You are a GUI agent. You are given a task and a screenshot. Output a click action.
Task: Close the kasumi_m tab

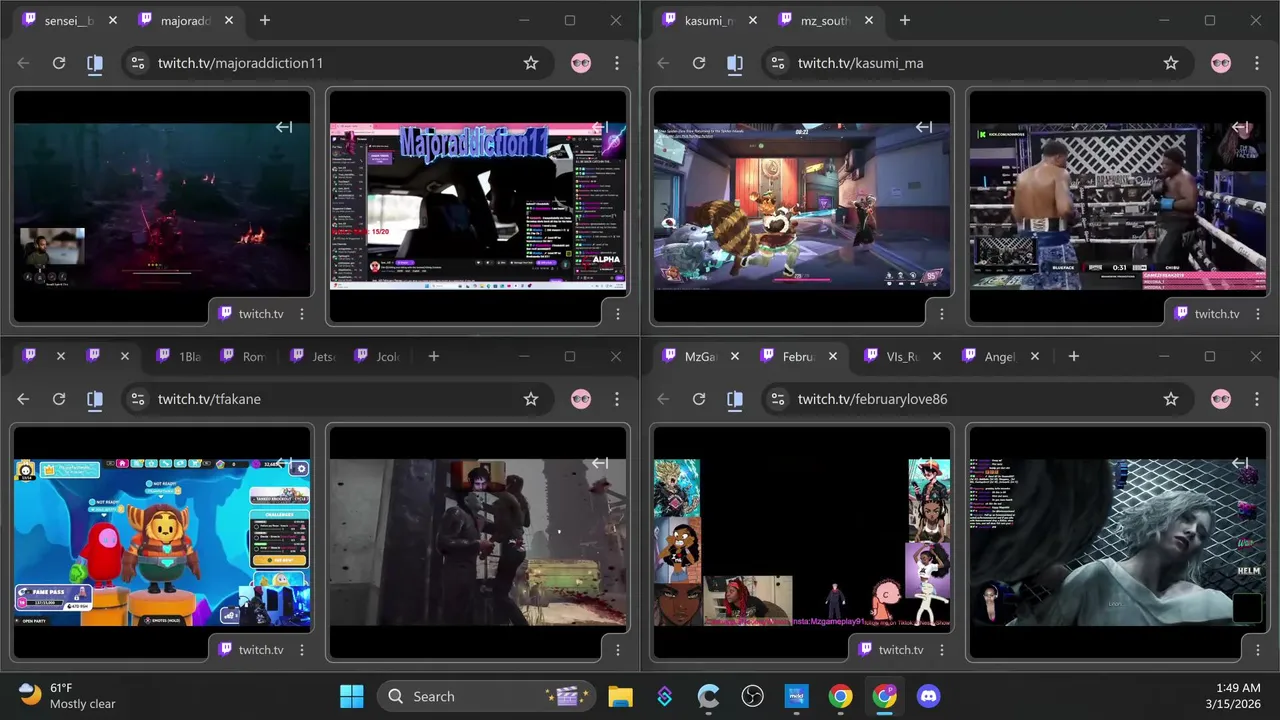(752, 20)
